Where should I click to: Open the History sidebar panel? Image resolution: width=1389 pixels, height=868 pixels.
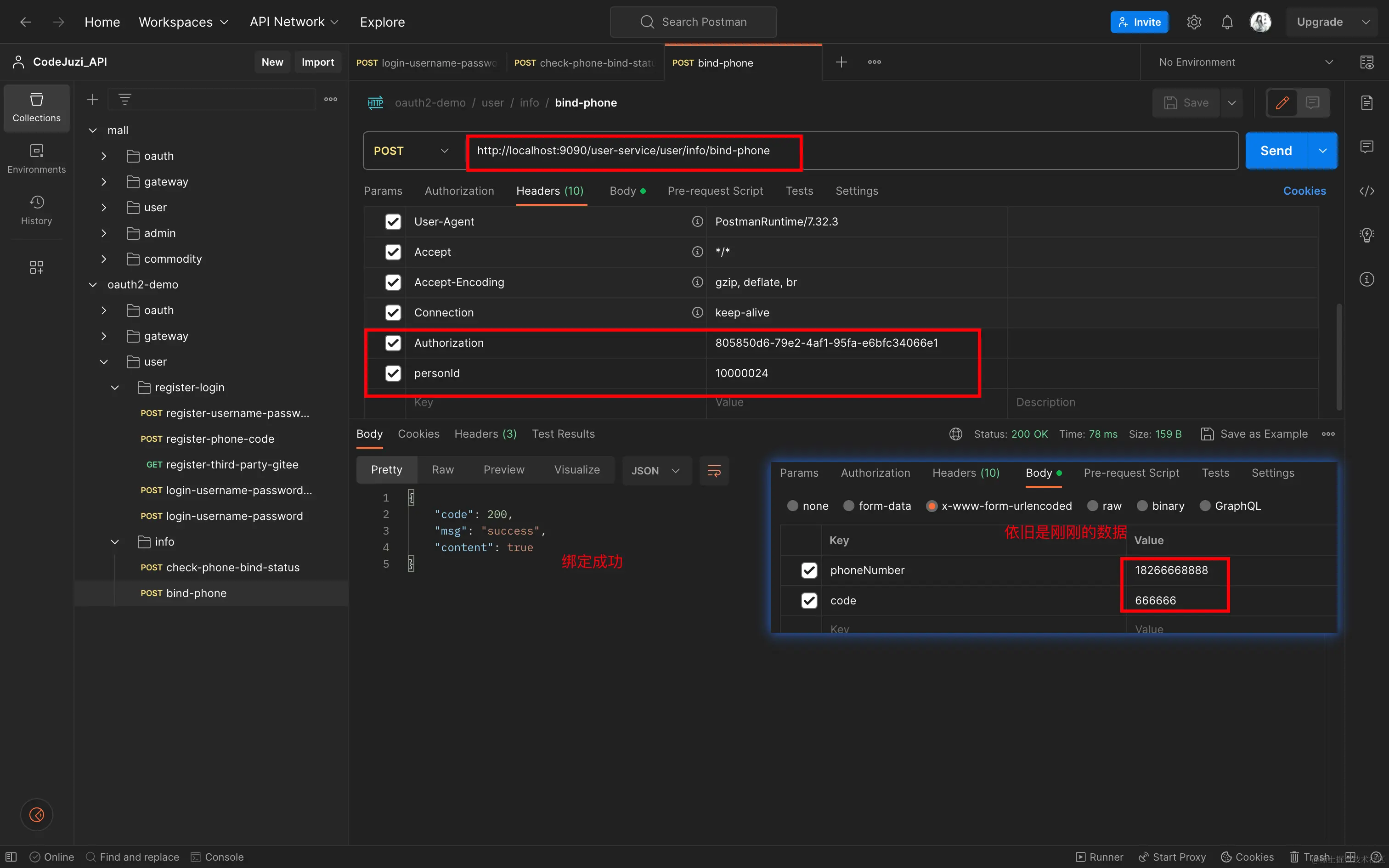tap(36, 209)
